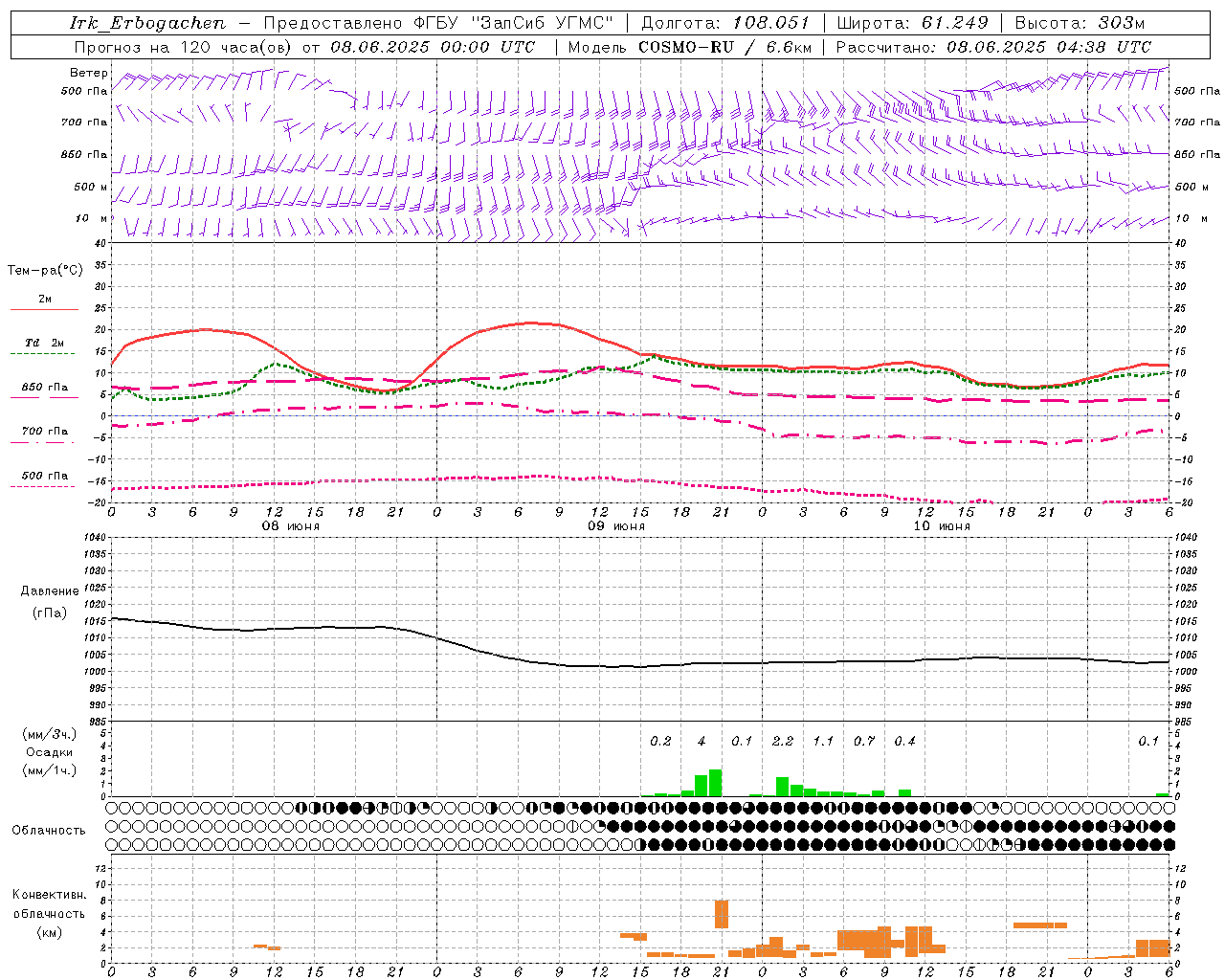Click the '(гПа)' unit under Давление
The width and height of the screenshot is (1225, 980).
click(x=50, y=613)
